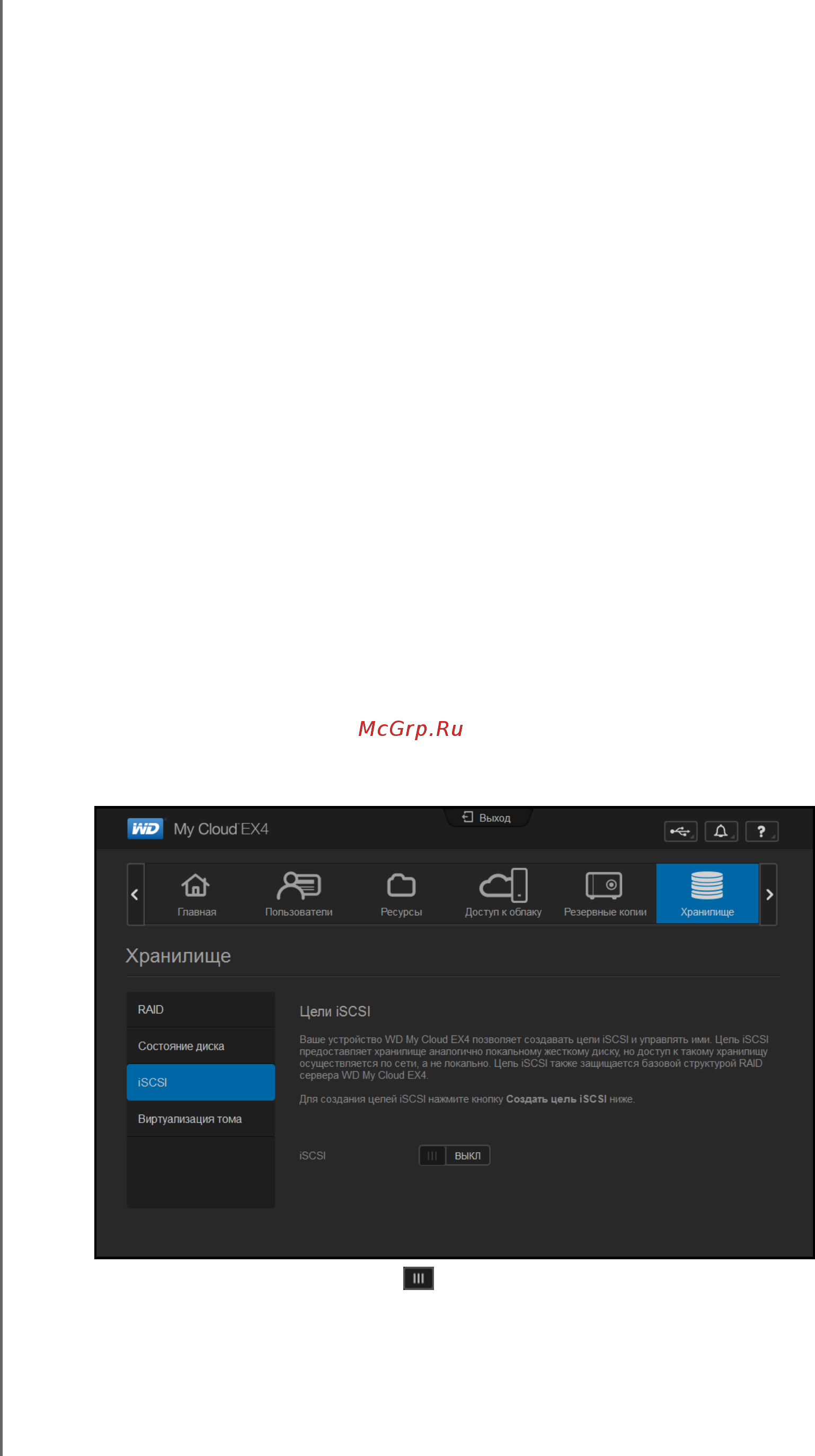
Task: Click the toggle icon below the screenshot
Action: (x=418, y=1278)
